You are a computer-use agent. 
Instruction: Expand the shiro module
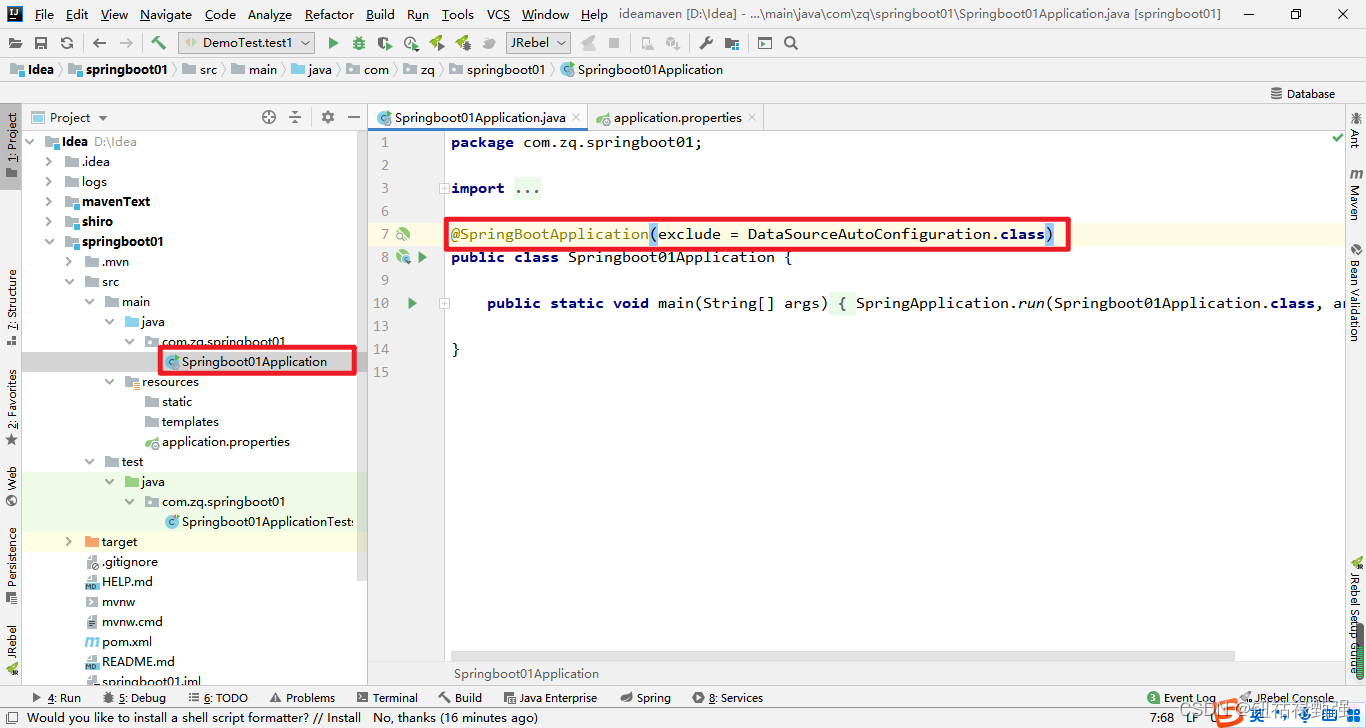pos(49,222)
